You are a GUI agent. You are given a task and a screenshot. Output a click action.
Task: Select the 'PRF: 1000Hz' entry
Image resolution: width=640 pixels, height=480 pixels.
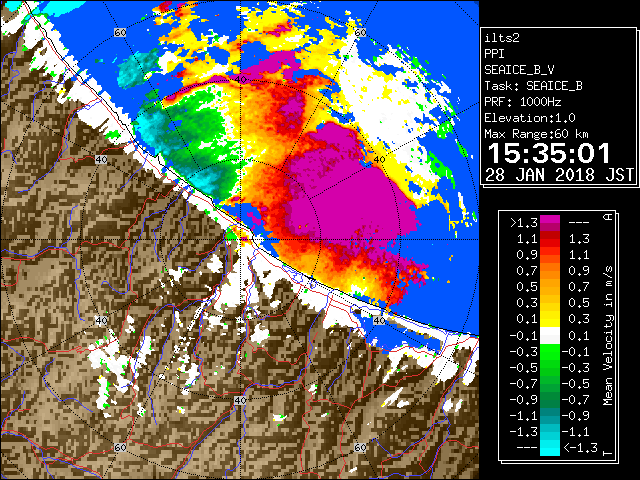(x=523, y=102)
